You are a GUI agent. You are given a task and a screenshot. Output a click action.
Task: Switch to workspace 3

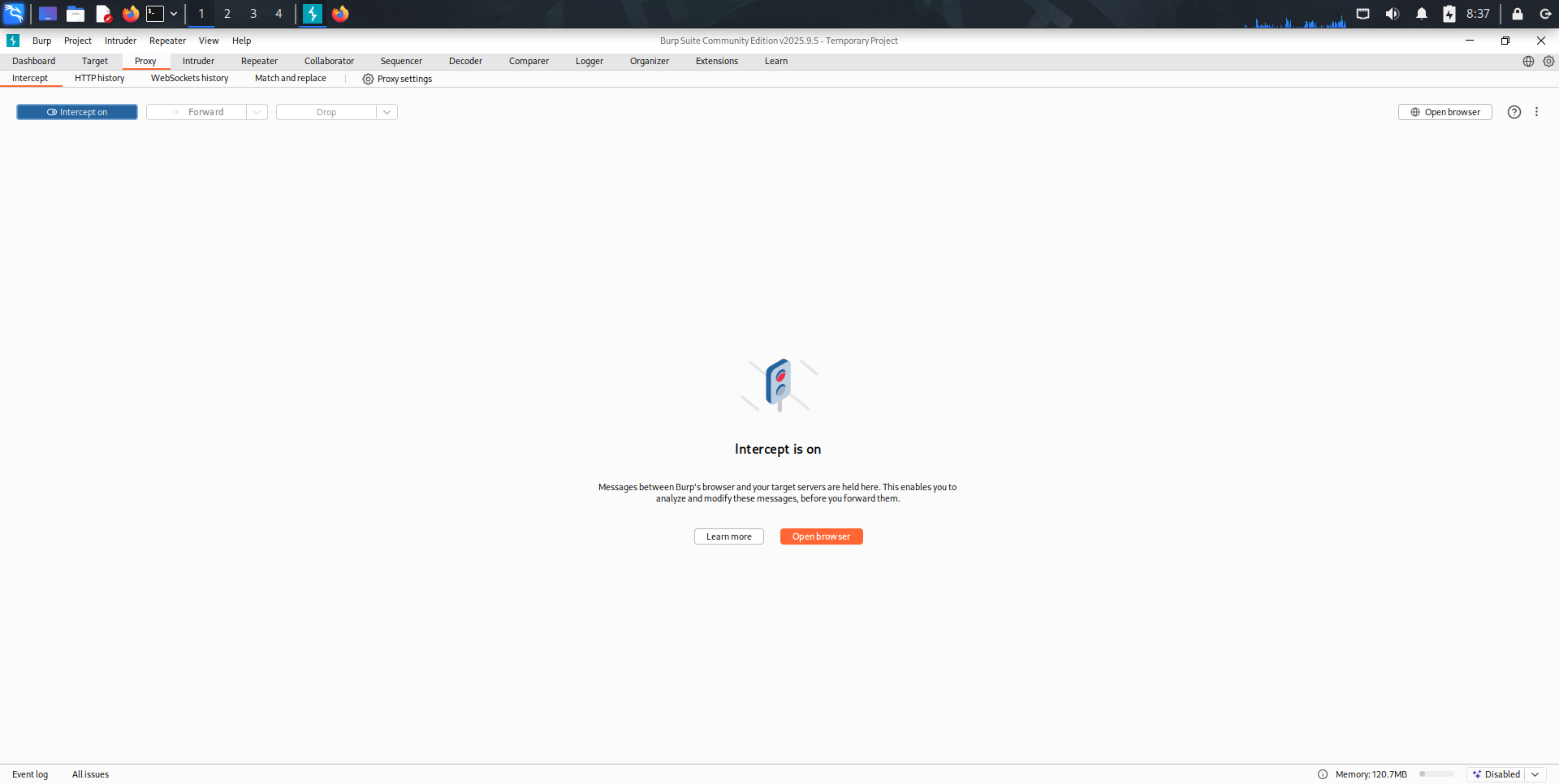tap(253, 14)
